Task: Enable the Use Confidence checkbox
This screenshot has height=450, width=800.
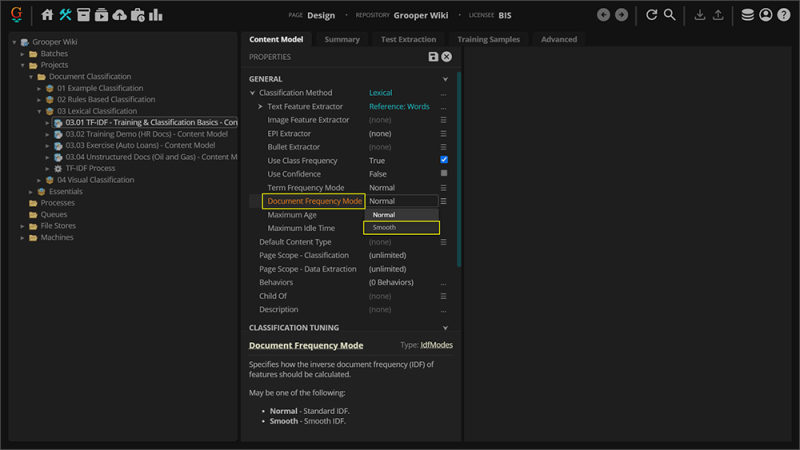Action: tap(444, 174)
